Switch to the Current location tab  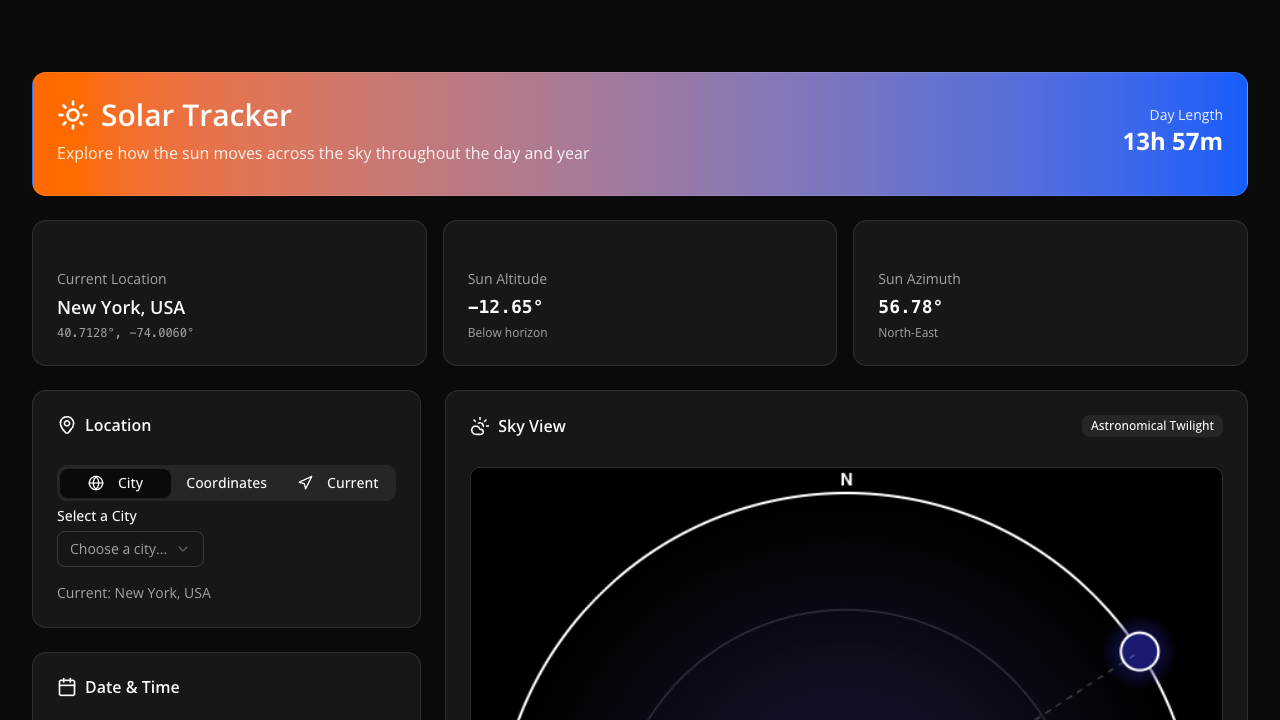coord(338,483)
